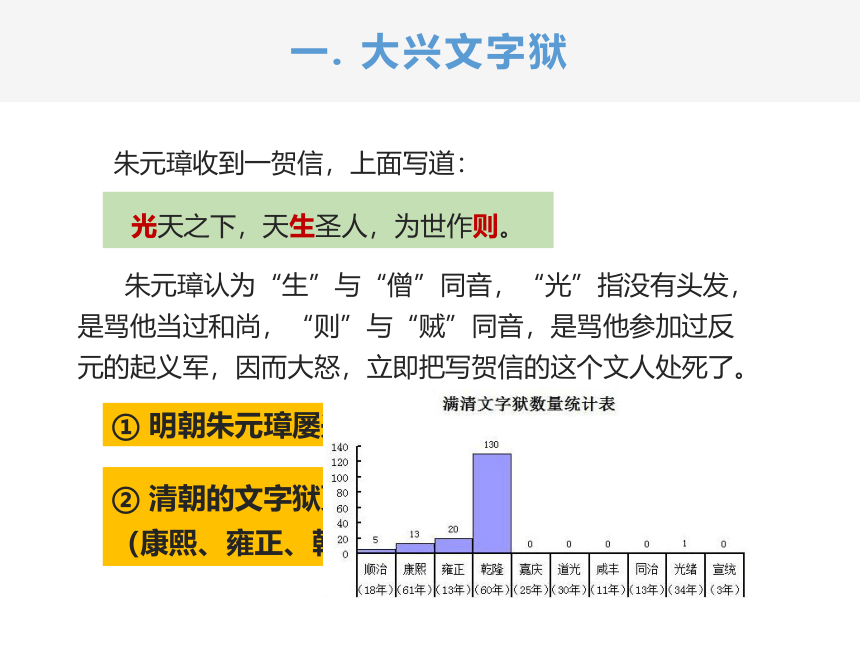Click chart title 满清文字狱数量统计表

[x=529, y=404]
